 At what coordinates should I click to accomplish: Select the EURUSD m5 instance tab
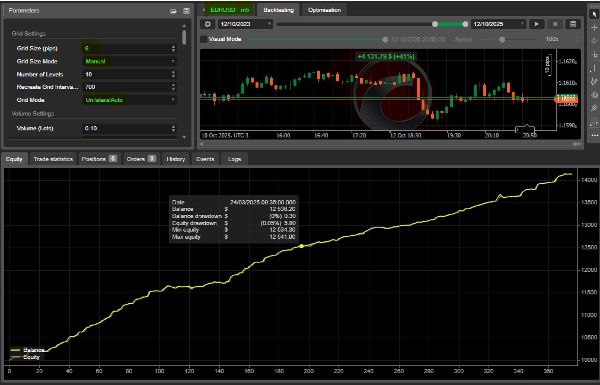[230, 10]
